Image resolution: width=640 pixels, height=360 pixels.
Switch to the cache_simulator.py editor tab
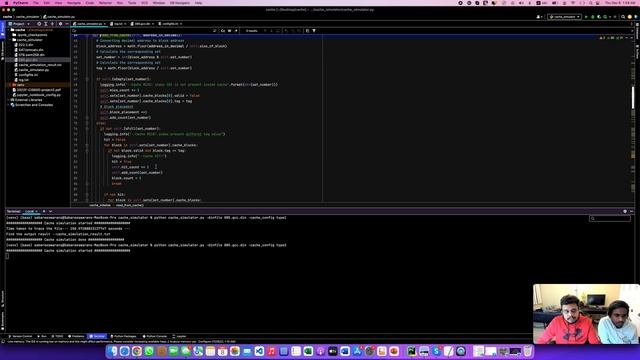click(x=89, y=24)
